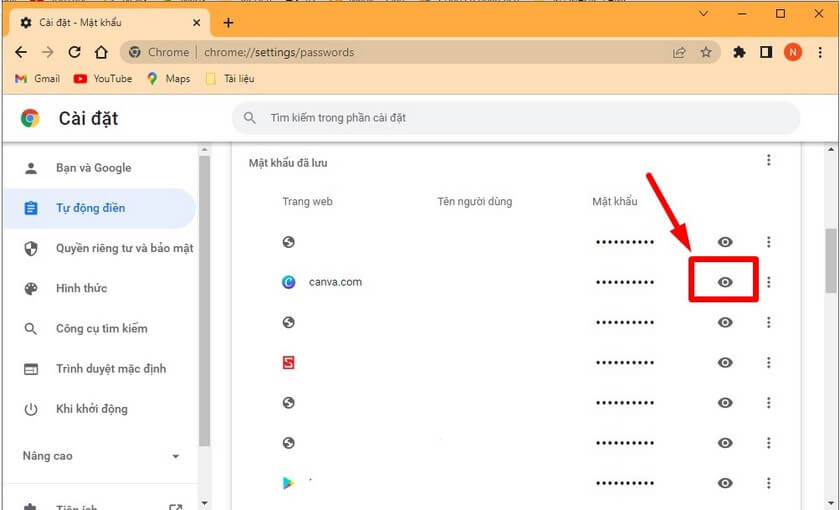This screenshot has width=840, height=510.
Task: Open the profile avatar N
Action: click(x=793, y=52)
